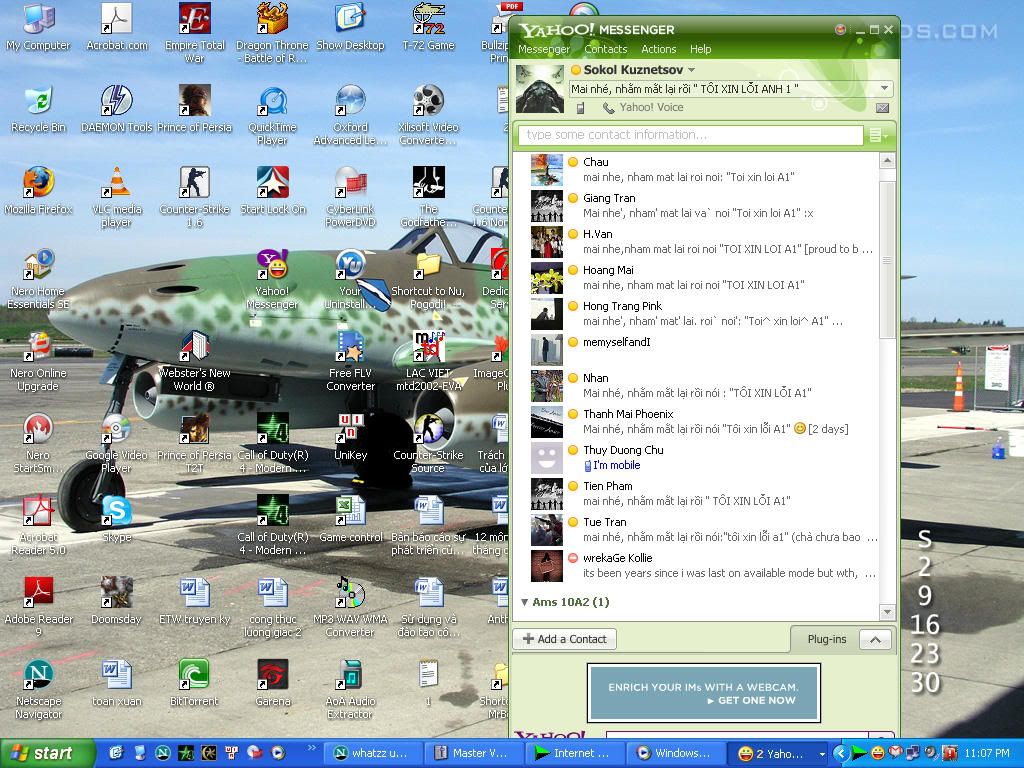
Task: Click the Plug-ins tab
Action: tap(826, 639)
